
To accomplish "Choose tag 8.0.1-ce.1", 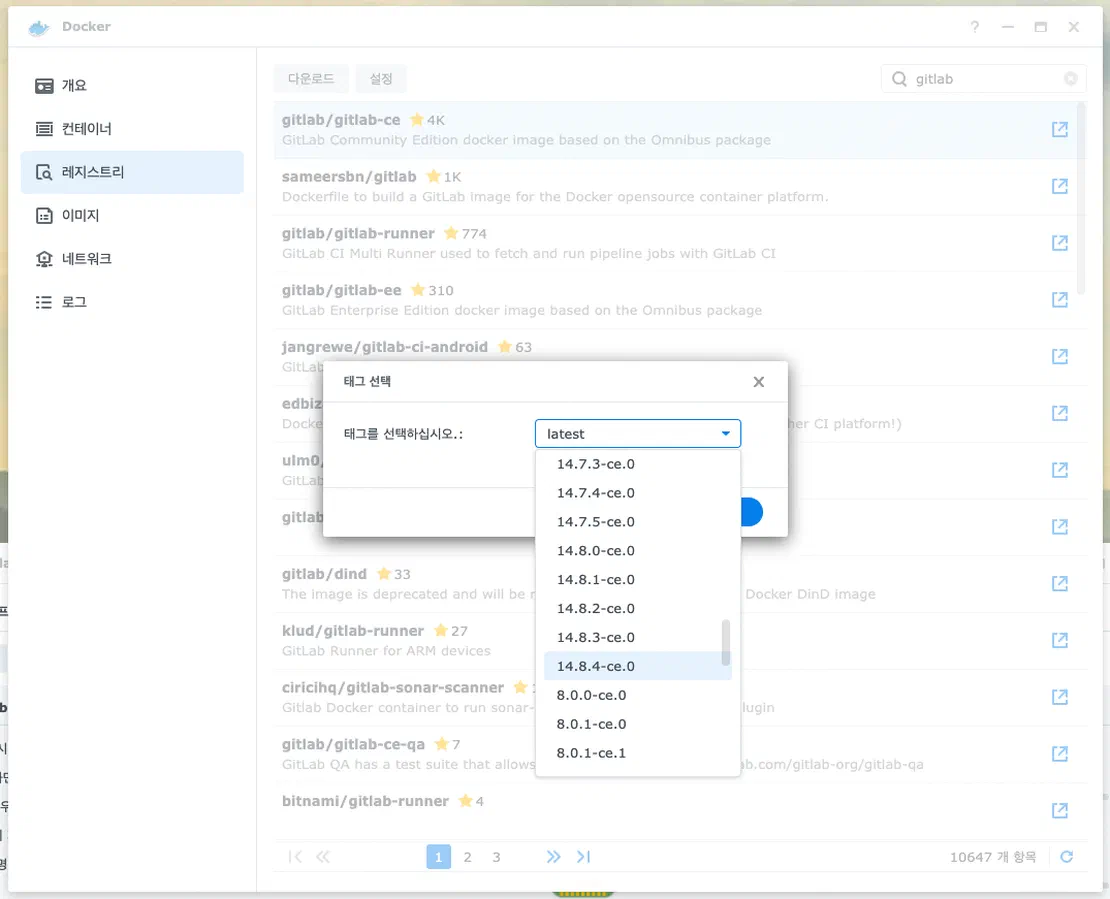I will 637,753.
